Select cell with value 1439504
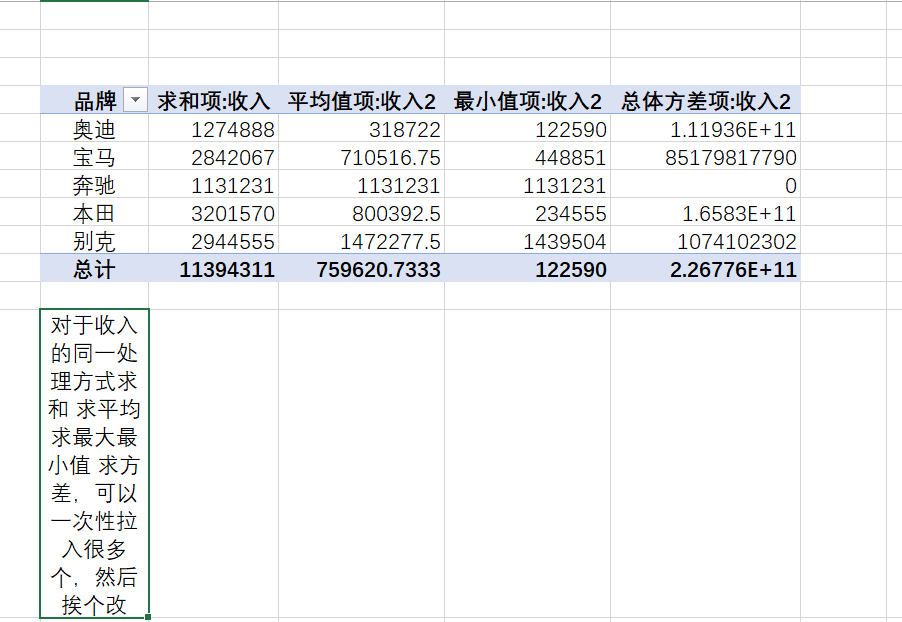The image size is (902, 622). 528,241
